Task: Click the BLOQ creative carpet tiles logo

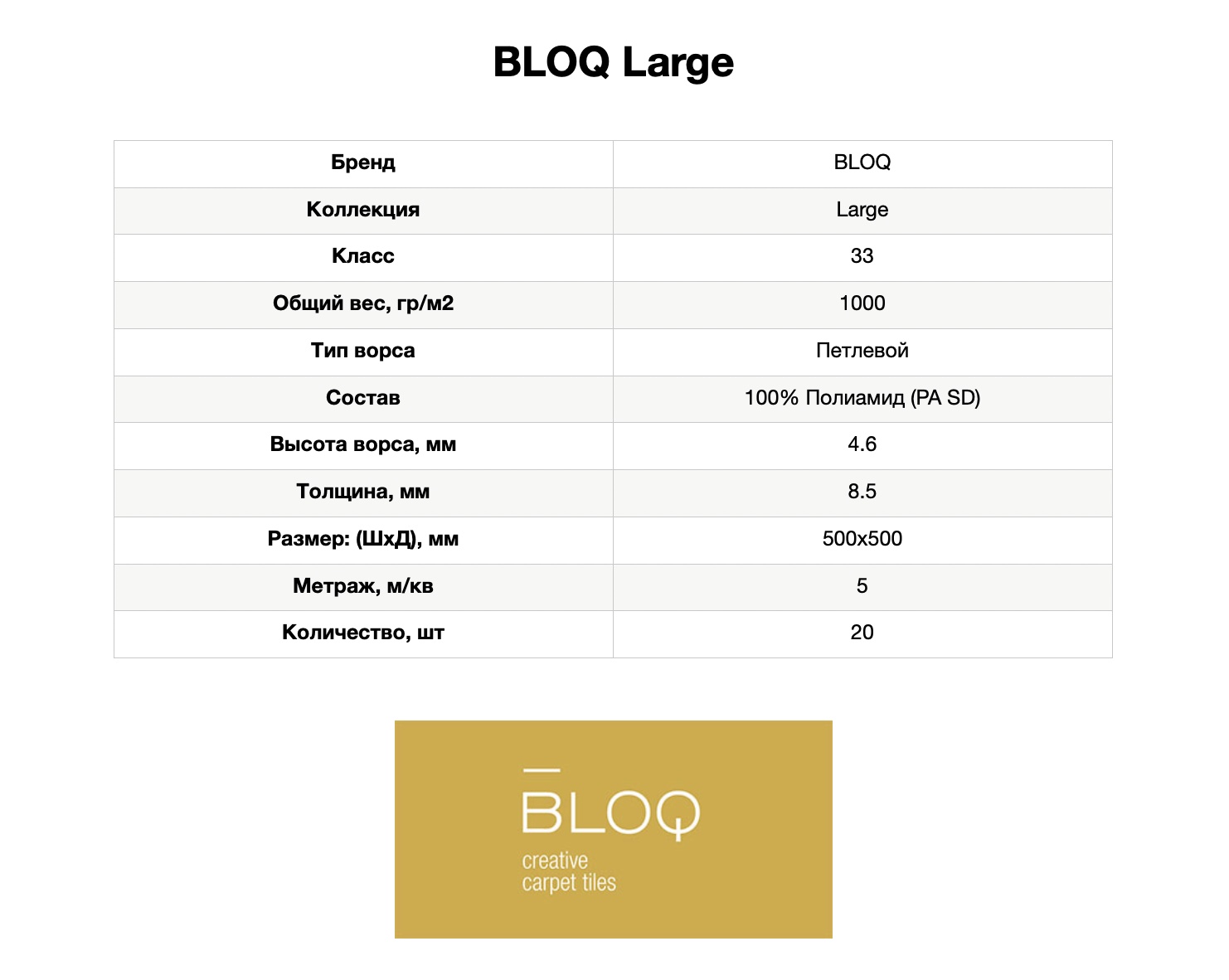Action: (x=614, y=829)
